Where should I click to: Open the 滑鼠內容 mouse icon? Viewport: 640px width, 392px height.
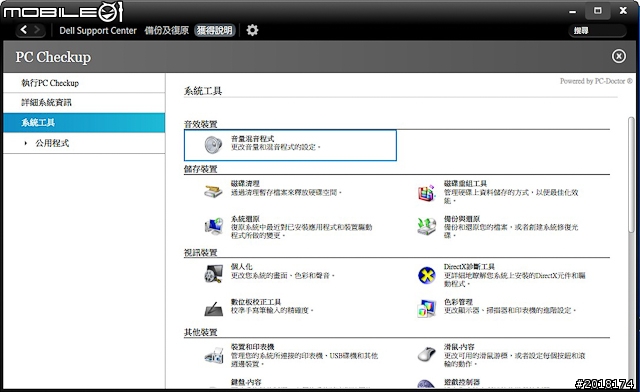[427, 354]
